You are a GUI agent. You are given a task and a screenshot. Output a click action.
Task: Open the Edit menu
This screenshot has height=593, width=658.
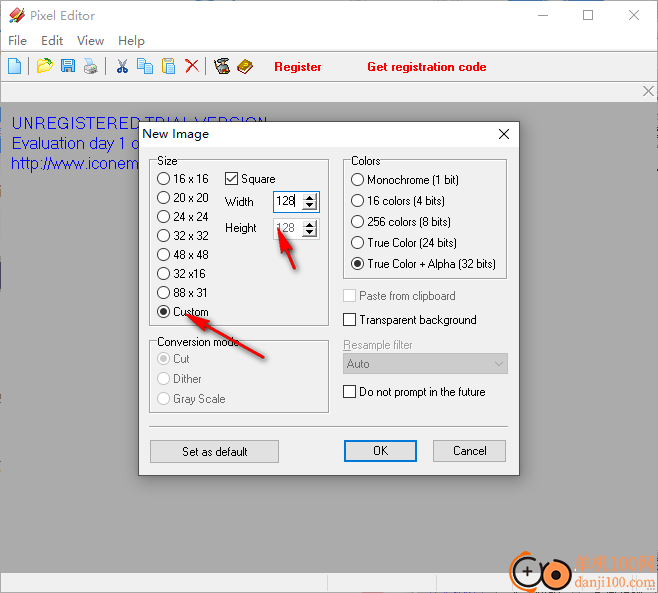click(52, 41)
